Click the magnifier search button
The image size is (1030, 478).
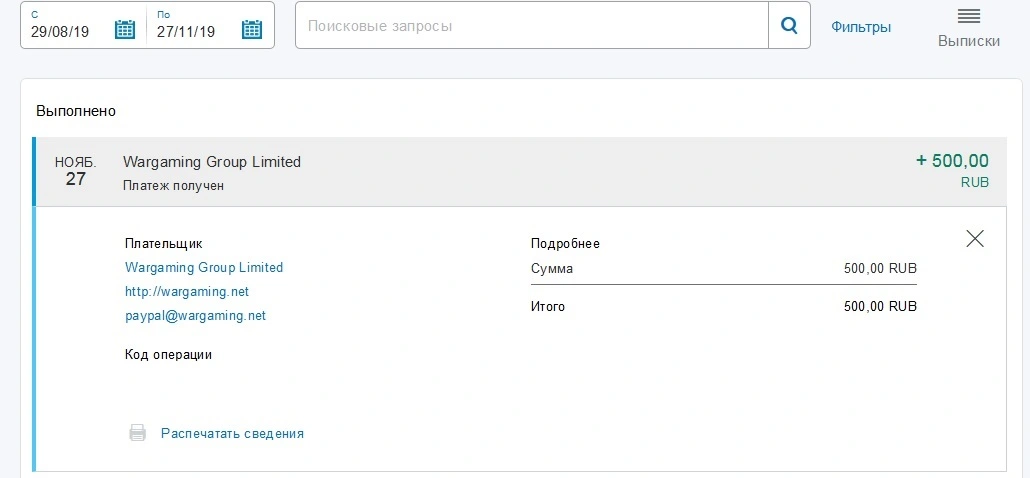(x=789, y=26)
